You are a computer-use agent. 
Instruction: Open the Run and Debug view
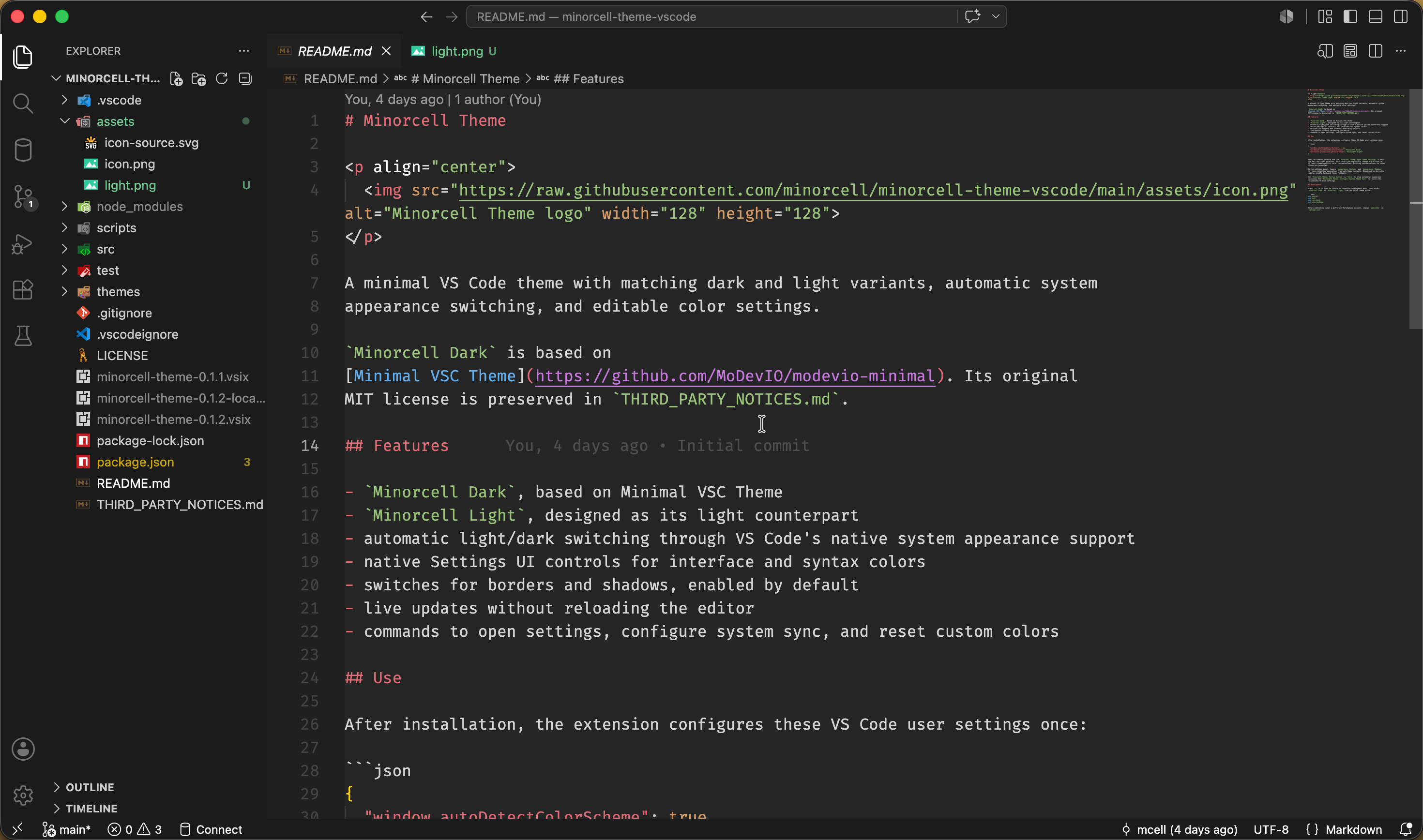[x=23, y=244]
